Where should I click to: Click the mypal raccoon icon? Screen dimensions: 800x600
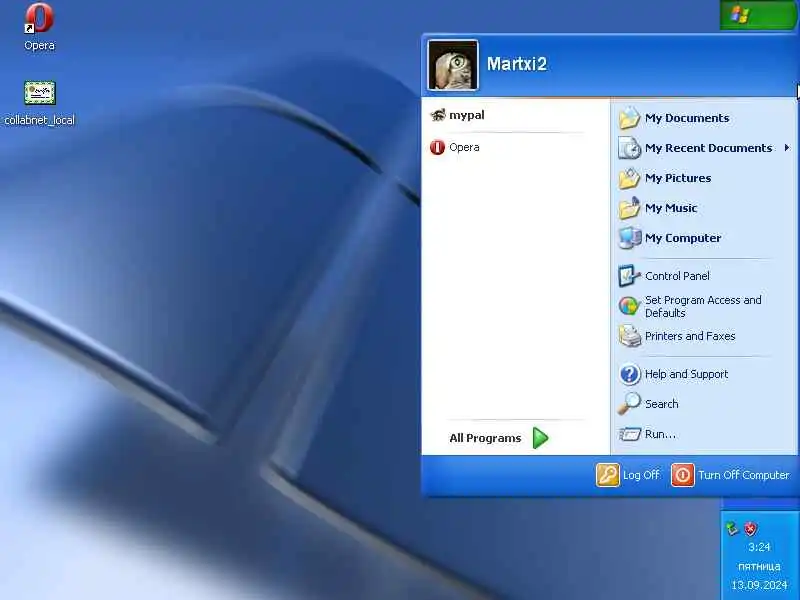click(438, 115)
